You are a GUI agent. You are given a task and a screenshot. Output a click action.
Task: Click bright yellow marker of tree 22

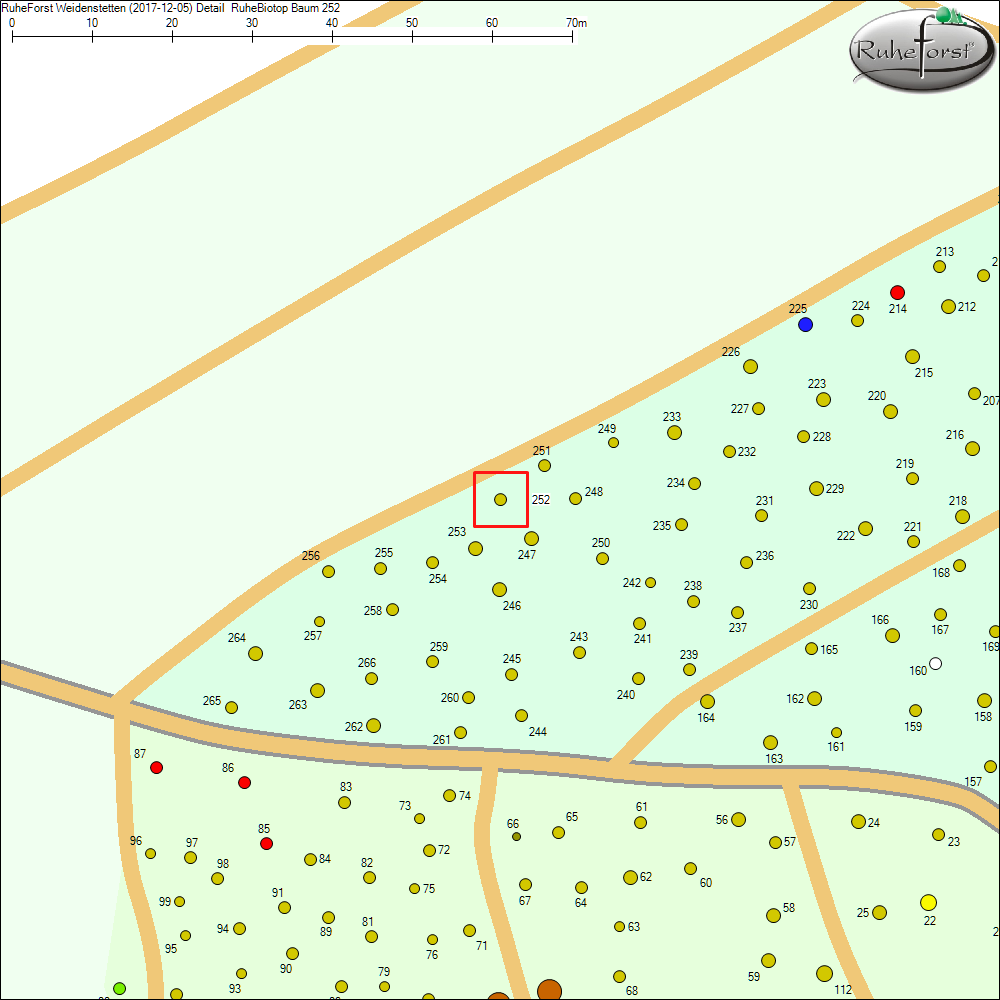pyautogui.click(x=928, y=902)
